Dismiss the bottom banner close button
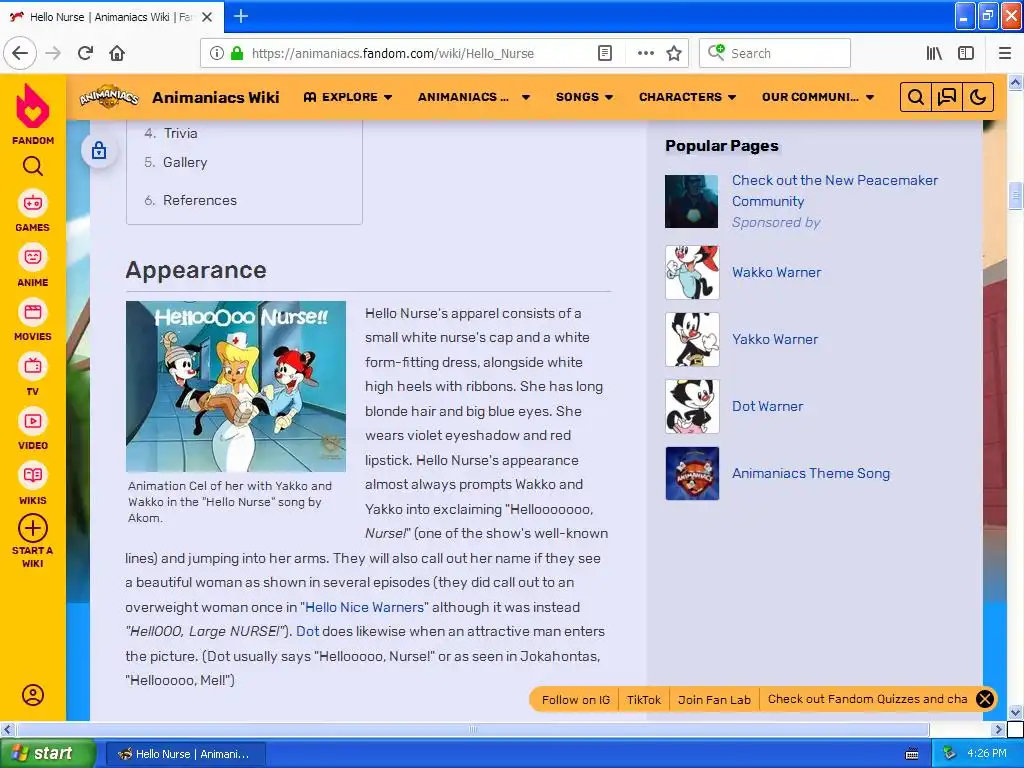This screenshot has width=1024, height=768. point(985,699)
